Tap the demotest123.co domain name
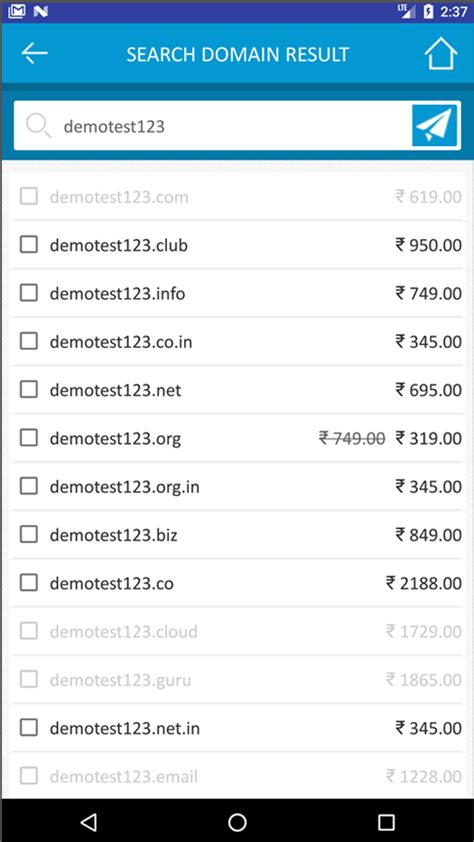The height and width of the screenshot is (842, 474). tap(112, 583)
